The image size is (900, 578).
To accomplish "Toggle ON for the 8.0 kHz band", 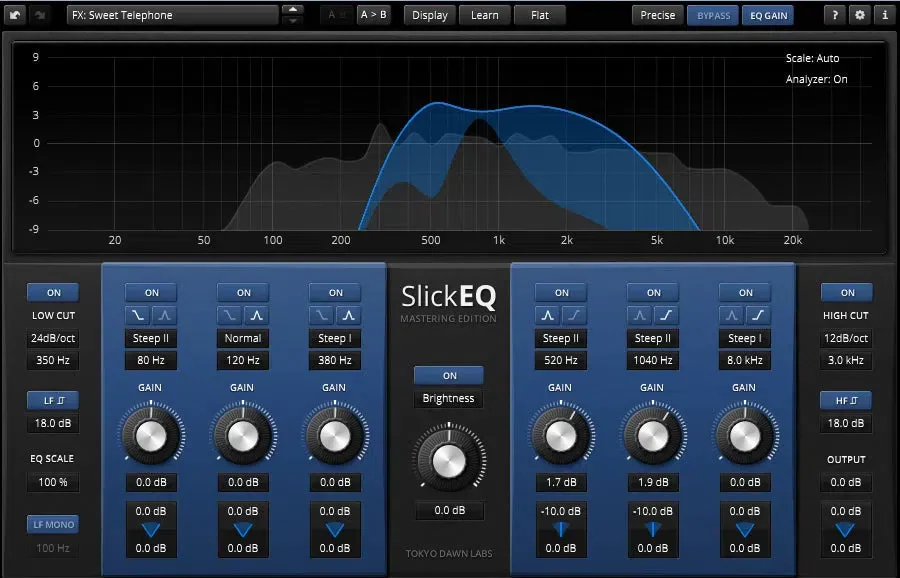I will tap(745, 293).
